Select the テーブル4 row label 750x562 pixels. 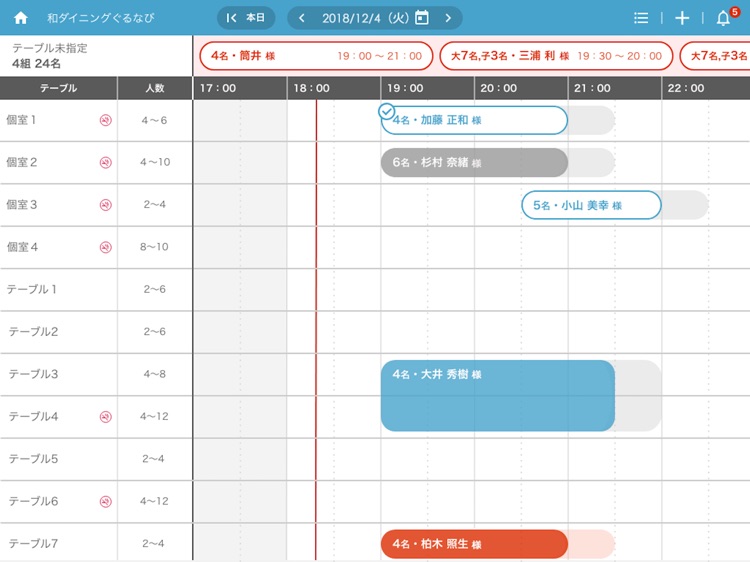coord(33,417)
